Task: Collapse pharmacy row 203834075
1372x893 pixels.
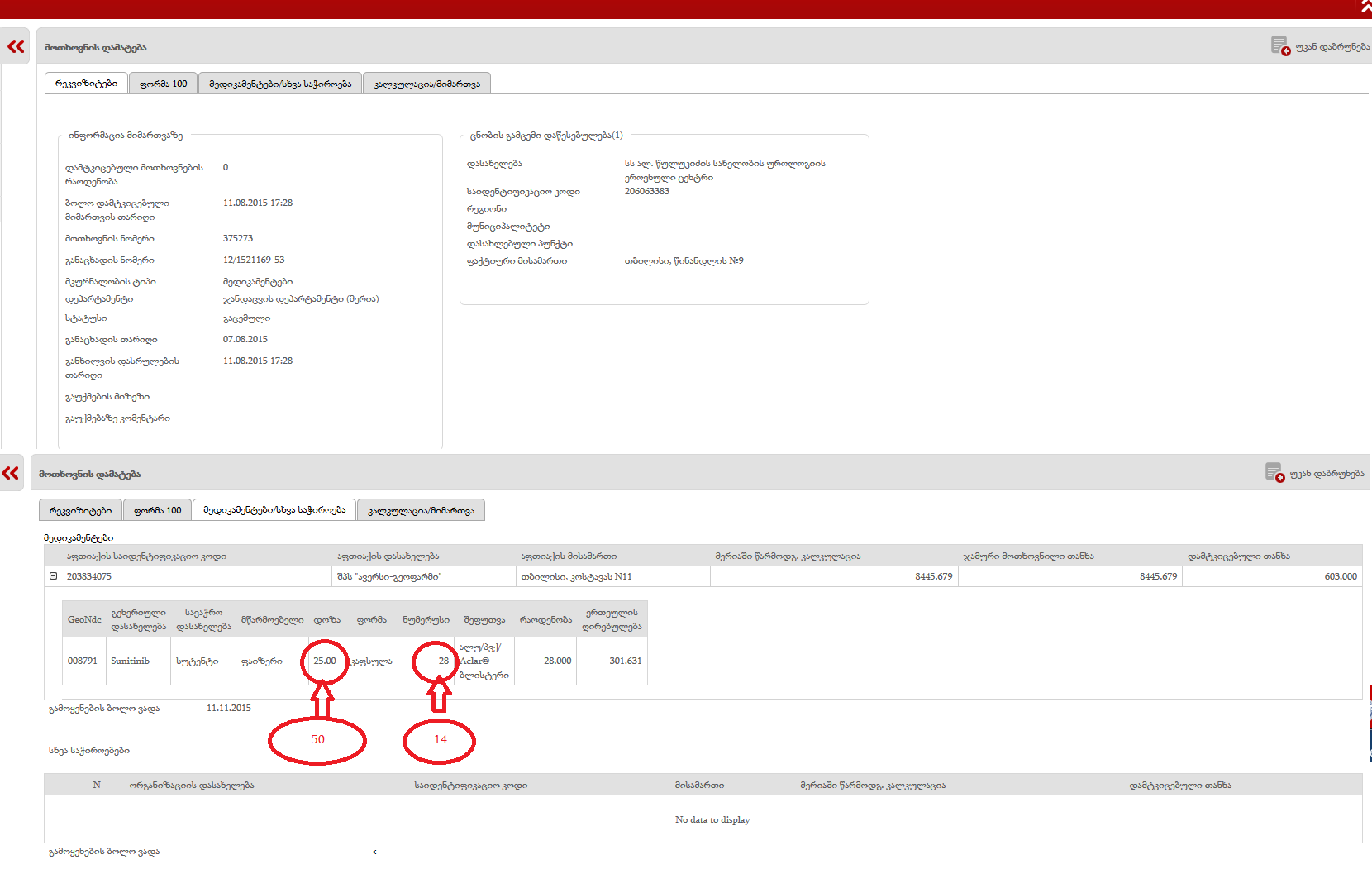Action: (54, 576)
